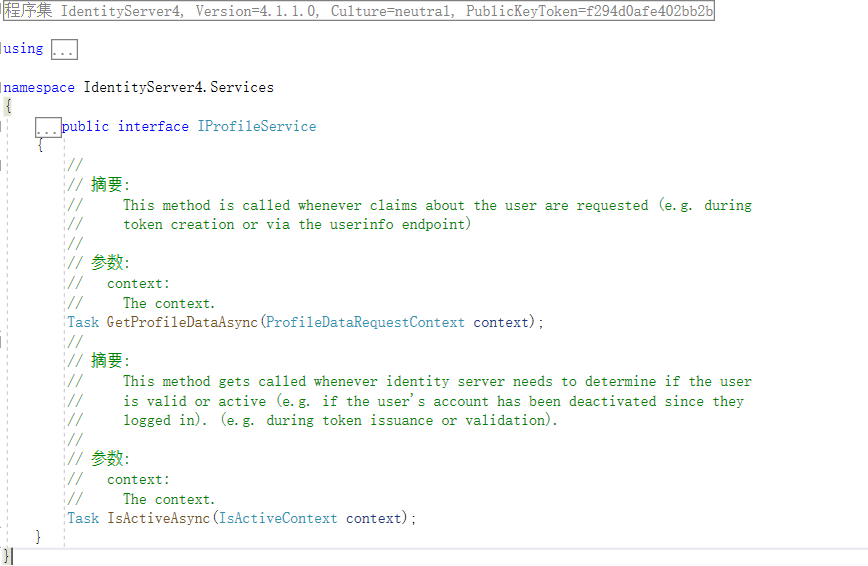The image size is (868, 566).
Task: Click the IProfileService interface name
Action: tap(257, 126)
